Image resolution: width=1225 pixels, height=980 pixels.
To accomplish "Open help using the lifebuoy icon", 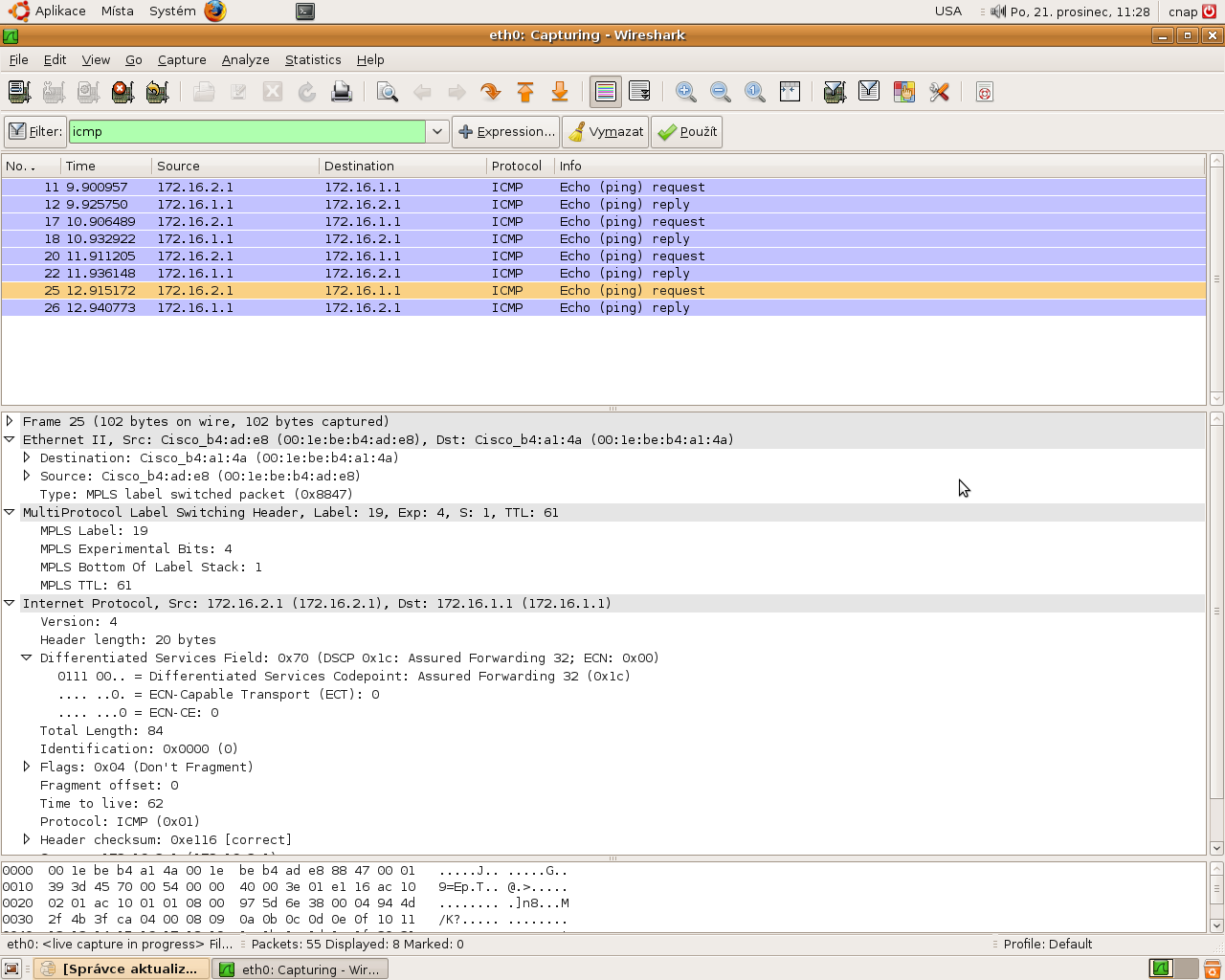I will (985, 92).
